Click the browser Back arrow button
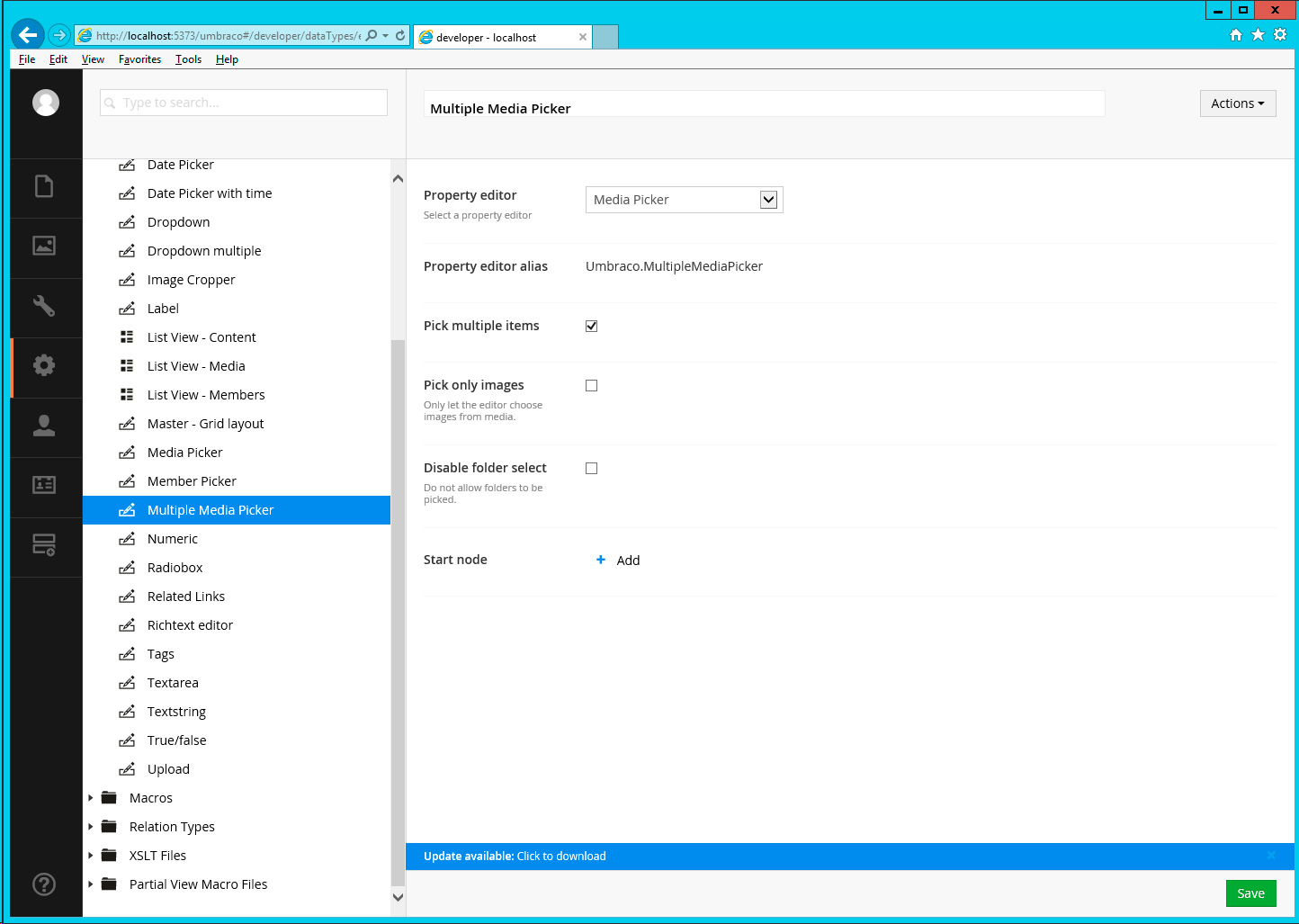This screenshot has width=1299, height=924. tap(27, 35)
